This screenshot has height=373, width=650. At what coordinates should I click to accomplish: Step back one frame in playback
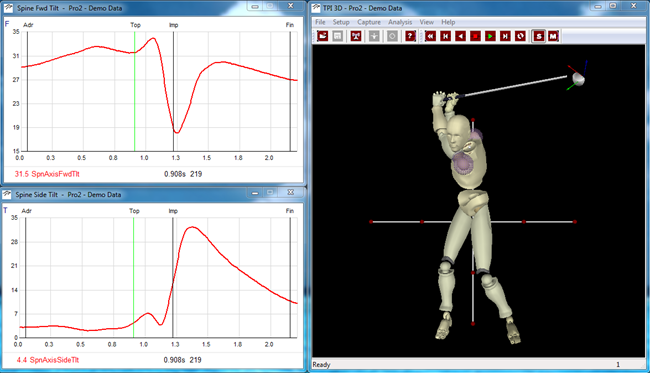tap(445, 36)
